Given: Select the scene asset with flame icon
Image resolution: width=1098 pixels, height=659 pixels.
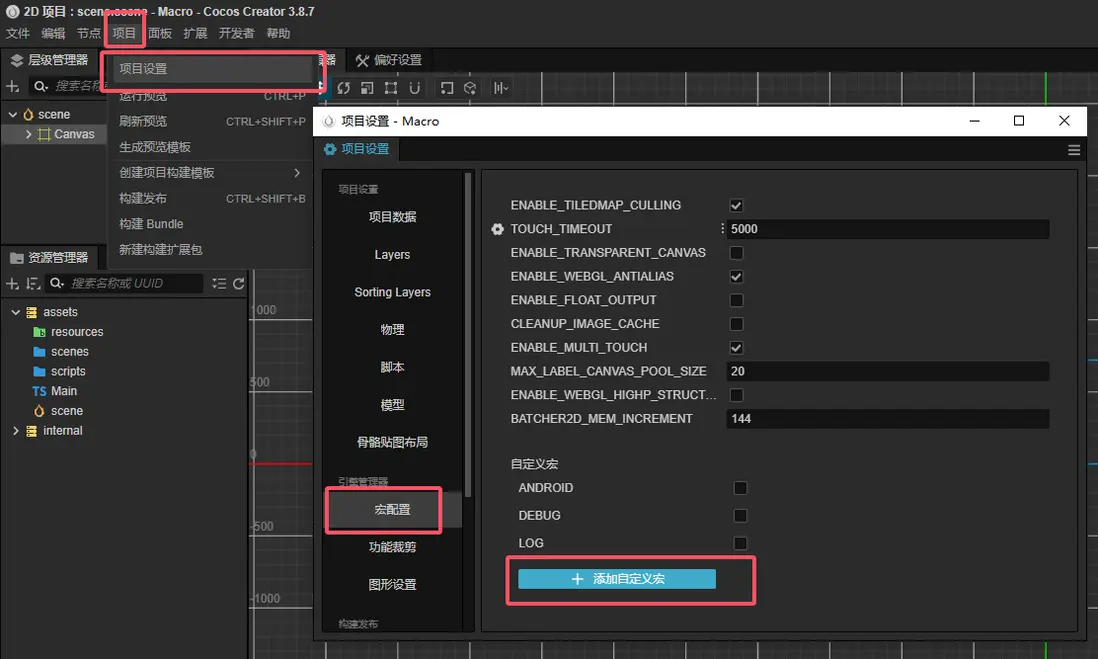Looking at the screenshot, I should [x=58, y=411].
